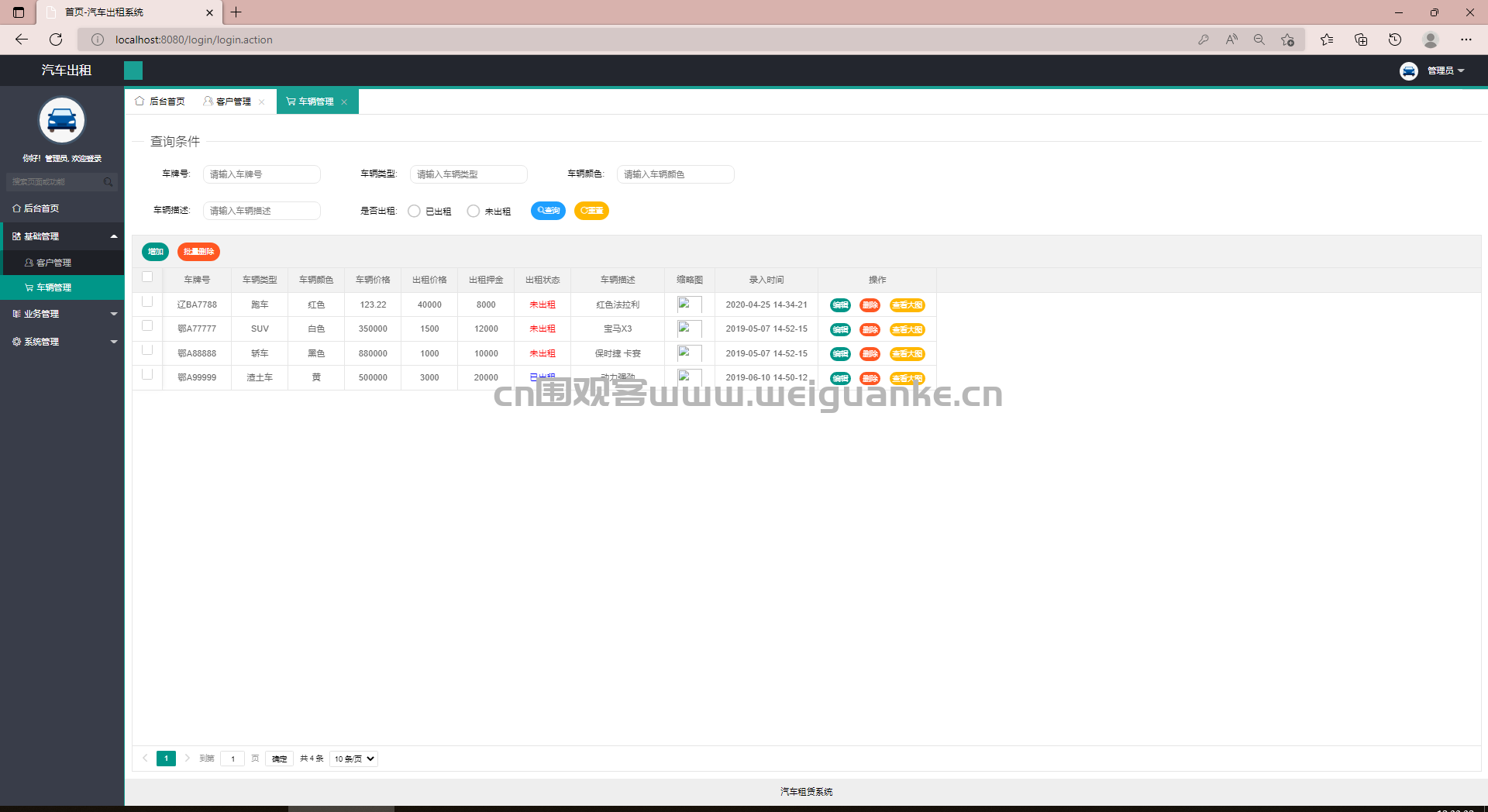Image resolution: width=1488 pixels, height=812 pixels.
Task: Click the search magnifier in sidebar
Action: click(x=108, y=182)
